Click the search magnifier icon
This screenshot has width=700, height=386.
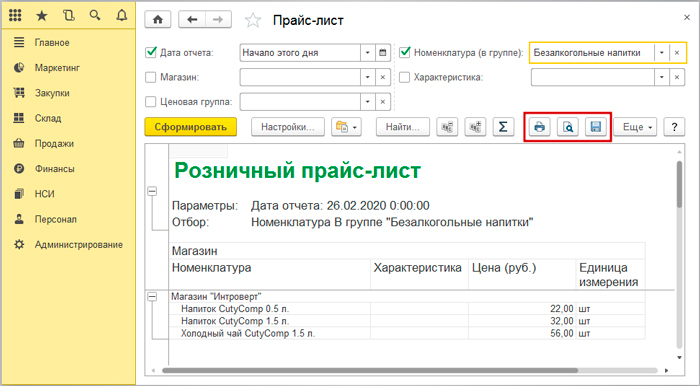pyautogui.click(x=95, y=16)
